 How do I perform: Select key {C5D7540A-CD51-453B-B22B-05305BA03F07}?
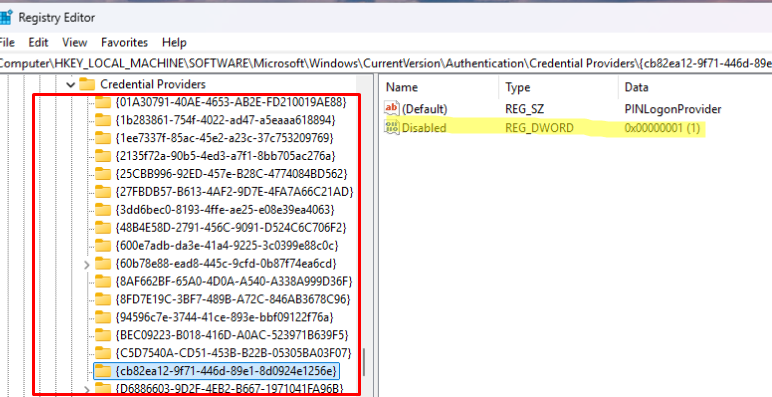(233, 353)
